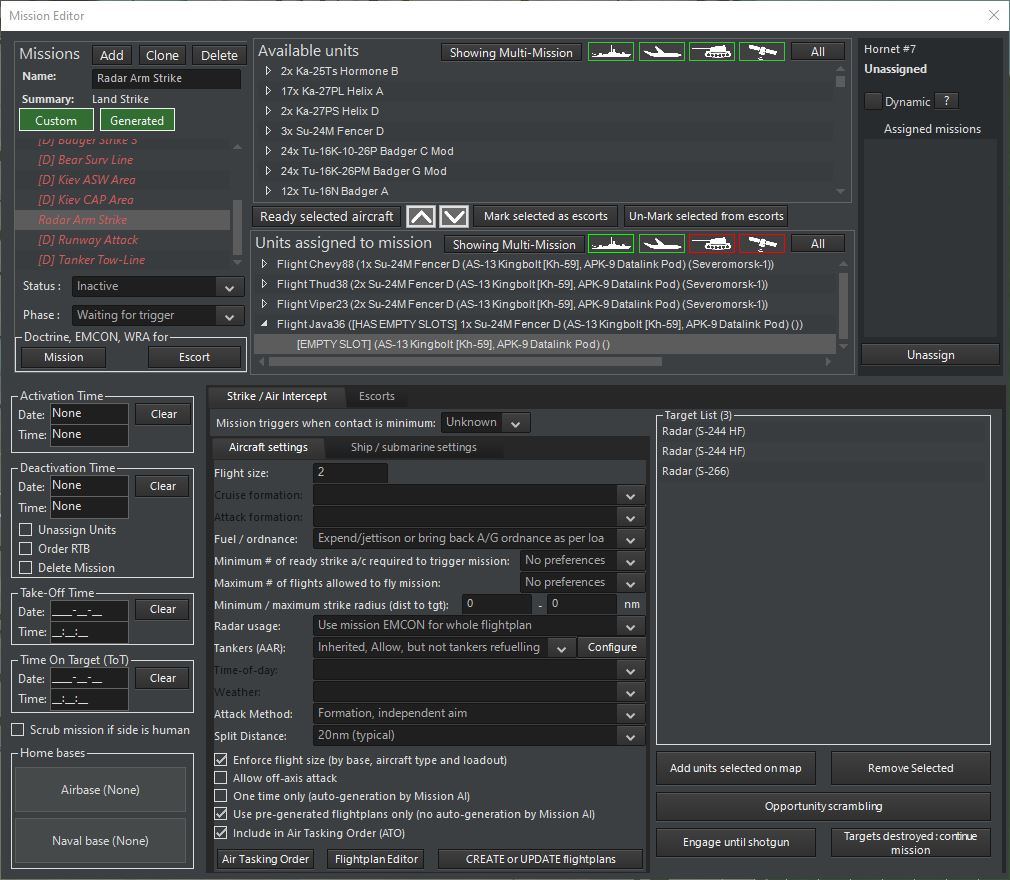Select the Kiev CAP Area mission
1010x880 pixels.
[86, 200]
